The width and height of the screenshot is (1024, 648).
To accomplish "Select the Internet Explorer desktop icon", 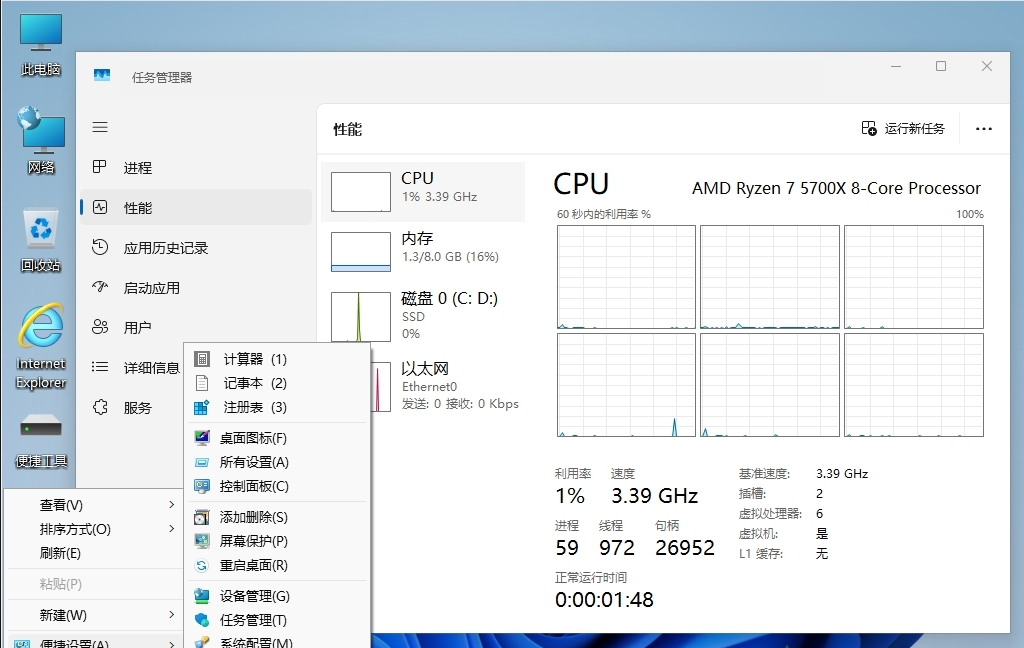I will [40, 346].
